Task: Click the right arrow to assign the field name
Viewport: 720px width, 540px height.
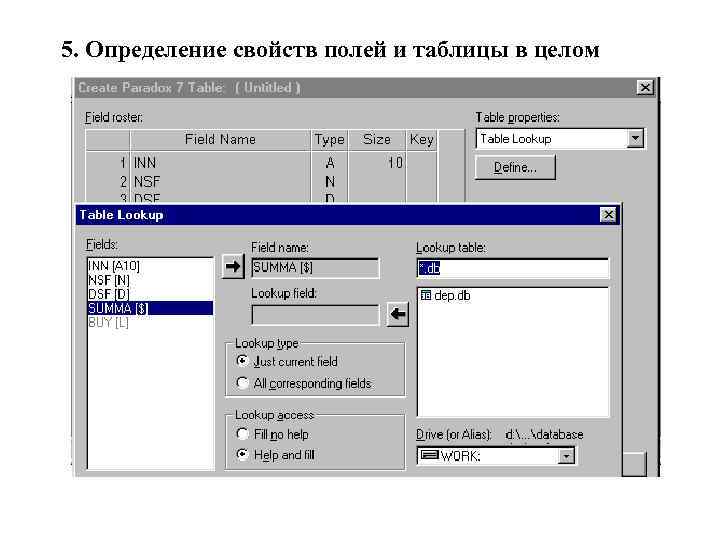Action: 233,266
